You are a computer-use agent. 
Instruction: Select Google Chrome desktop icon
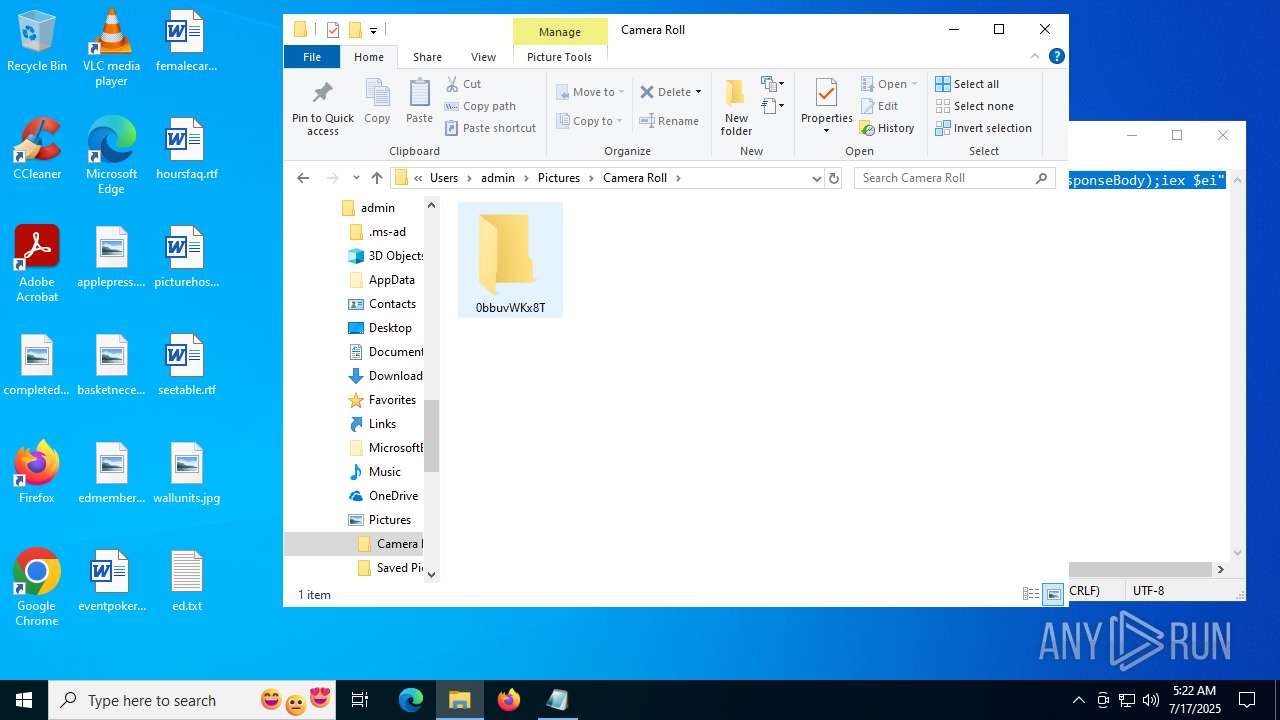pos(37,588)
